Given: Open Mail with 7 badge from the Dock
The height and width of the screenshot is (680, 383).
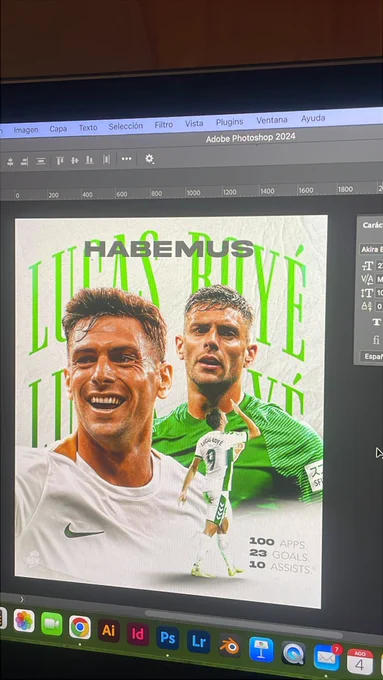Looking at the screenshot, I should click(327, 657).
